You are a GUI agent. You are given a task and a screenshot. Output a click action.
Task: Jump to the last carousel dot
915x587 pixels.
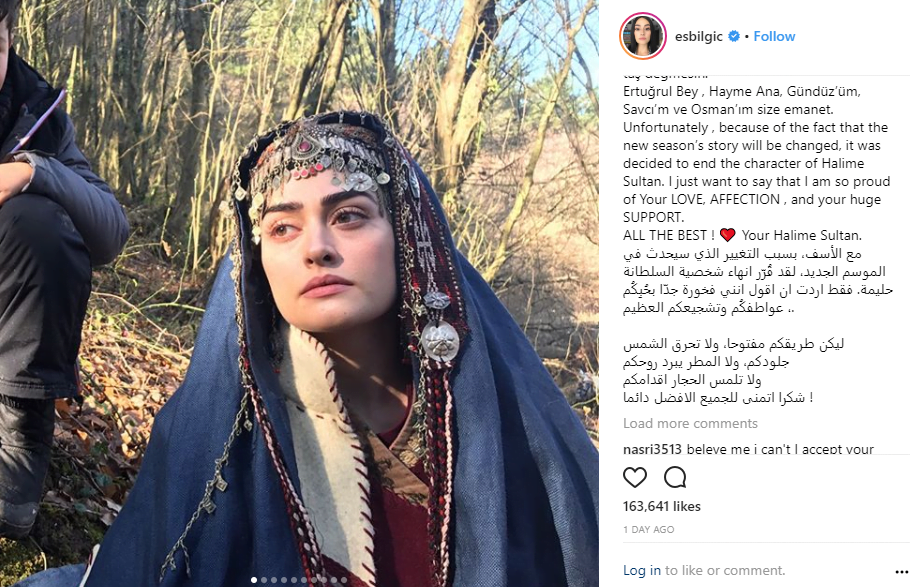pyautogui.click(x=344, y=579)
